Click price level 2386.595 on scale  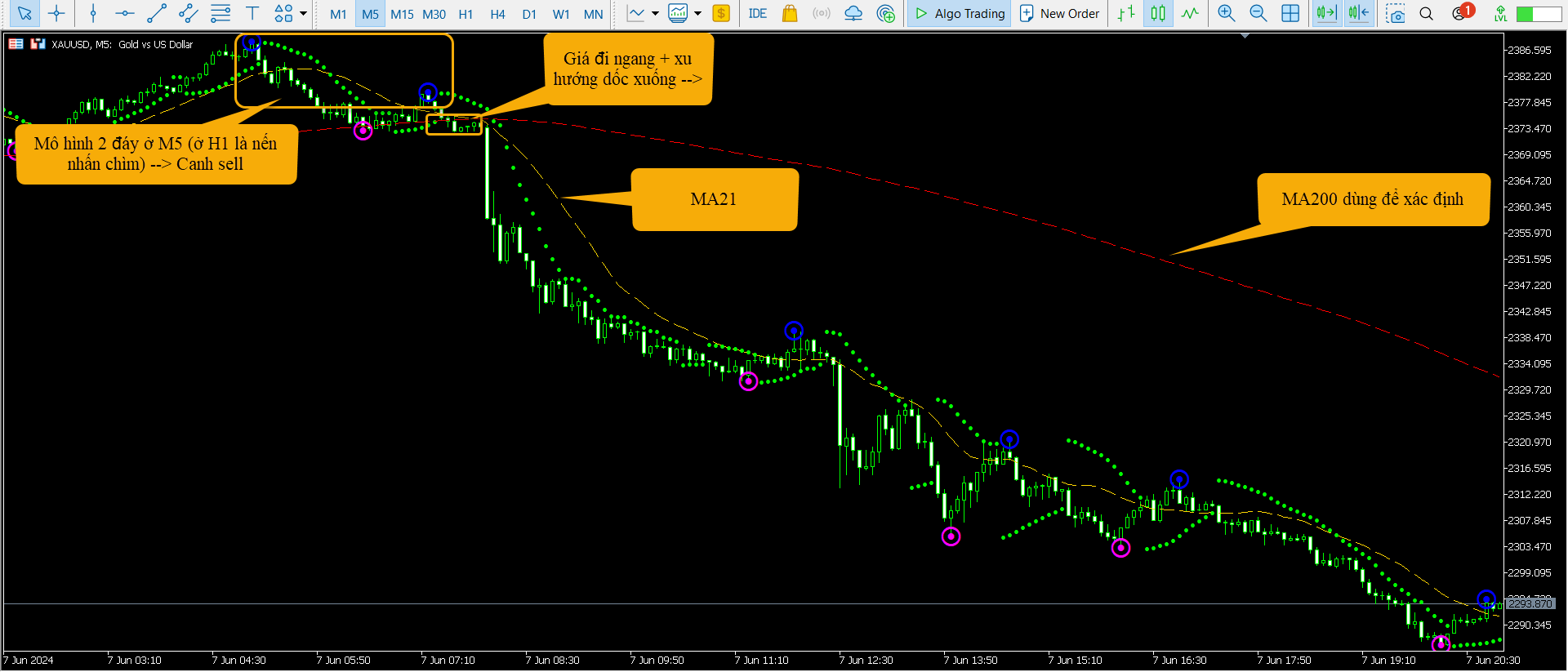[x=1529, y=50]
